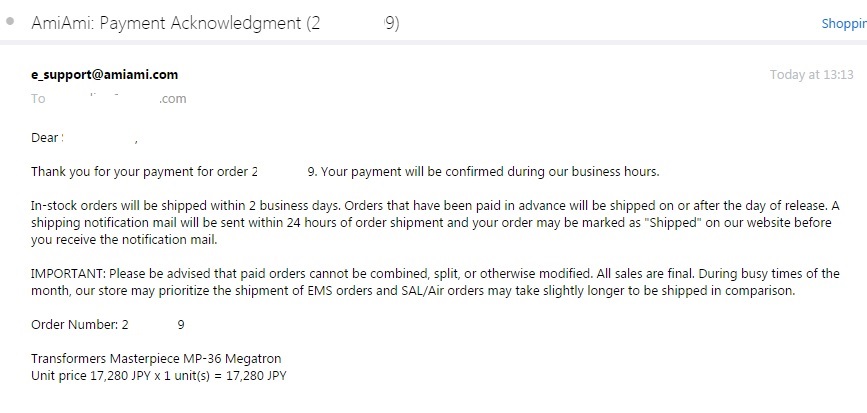Click the 'To' recipient address line
The height and width of the screenshot is (413, 867).
coord(108,98)
